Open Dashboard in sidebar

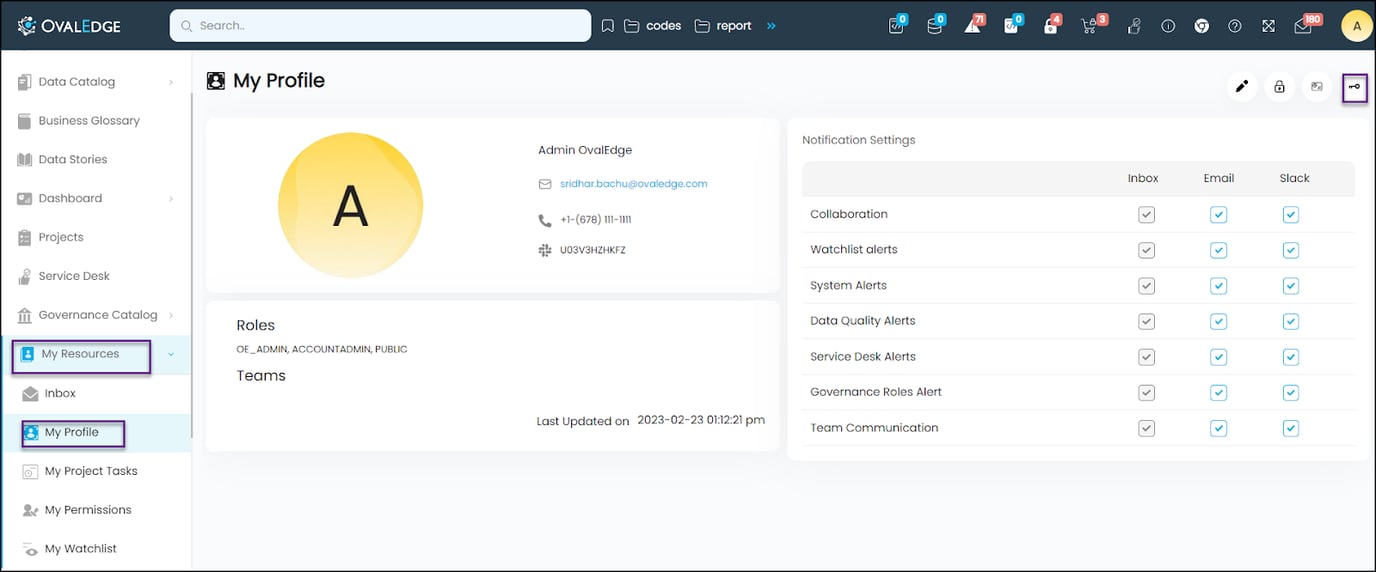[x=70, y=199]
